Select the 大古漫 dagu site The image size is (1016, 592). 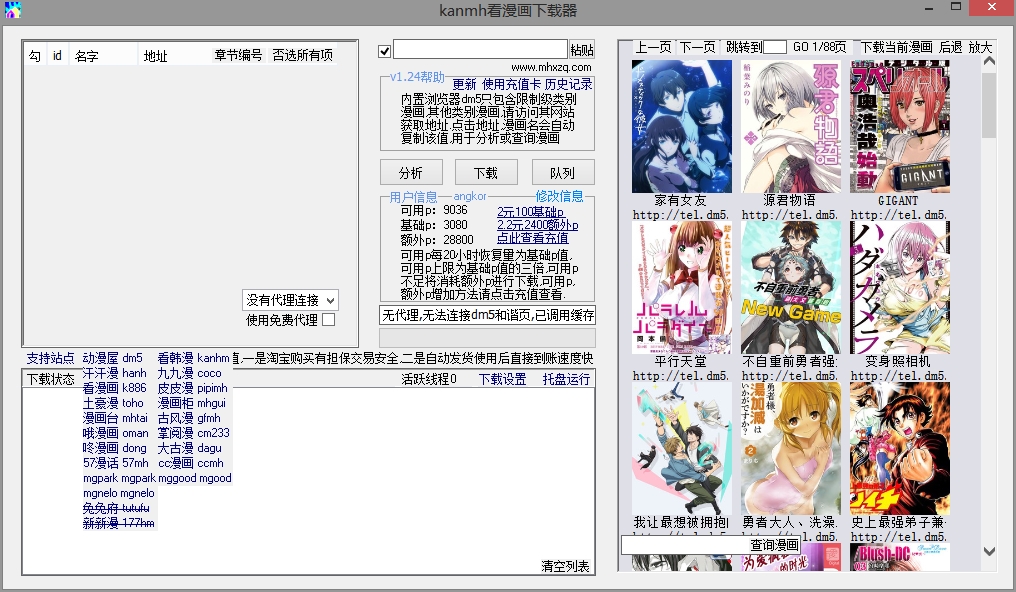pyautogui.click(x=190, y=448)
